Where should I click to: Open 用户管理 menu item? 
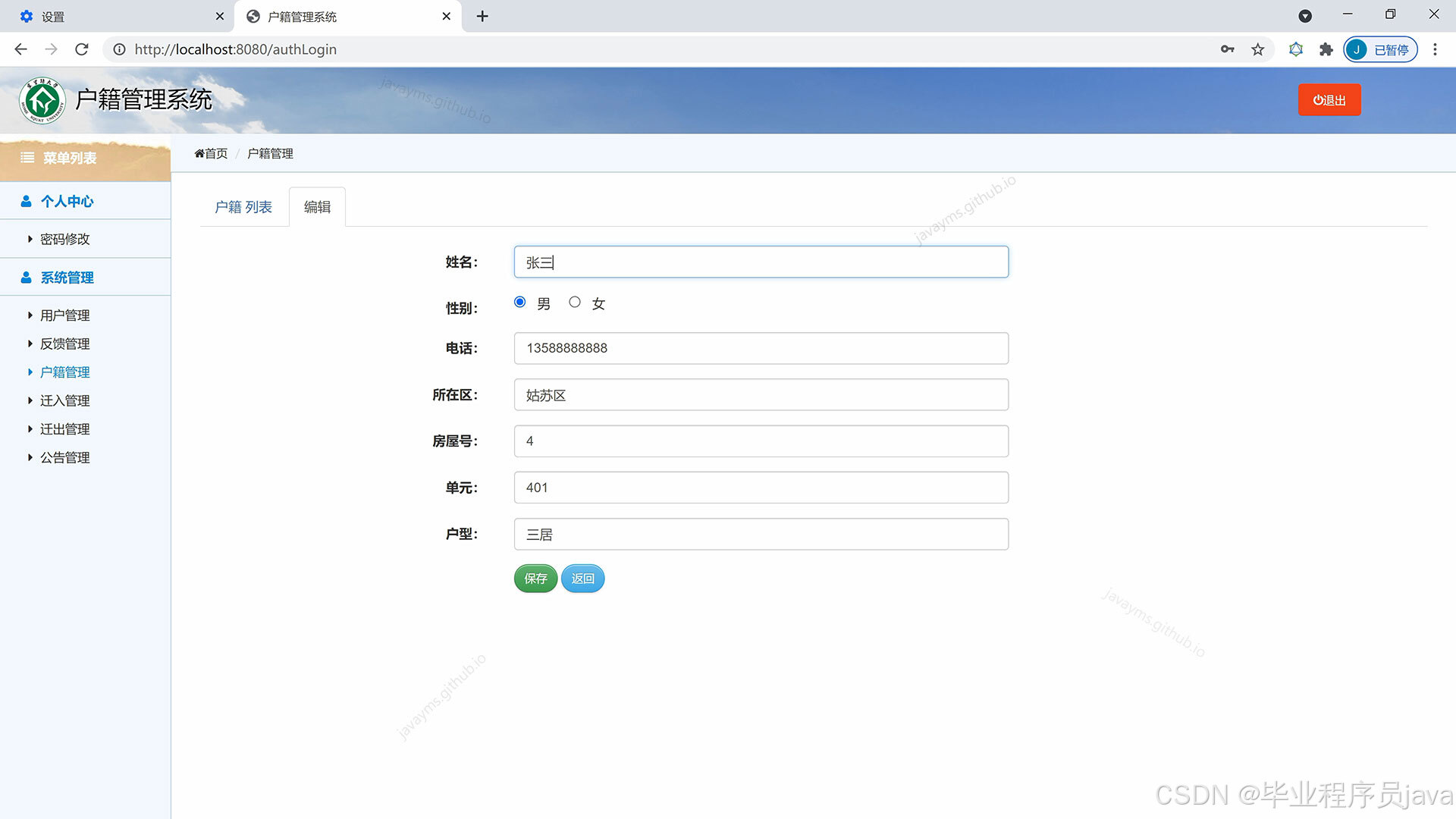pyautogui.click(x=65, y=315)
